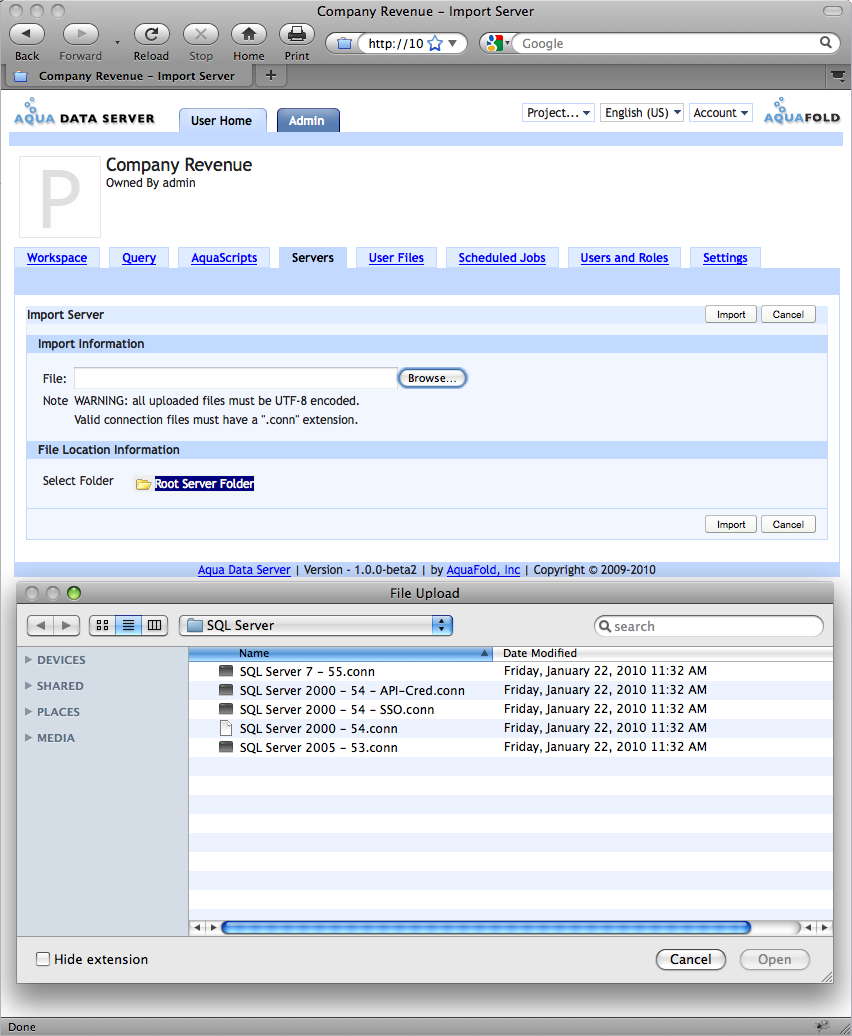Image resolution: width=852 pixels, height=1036 pixels.
Task: Open the SQL Server folder location popup
Action: 316,625
